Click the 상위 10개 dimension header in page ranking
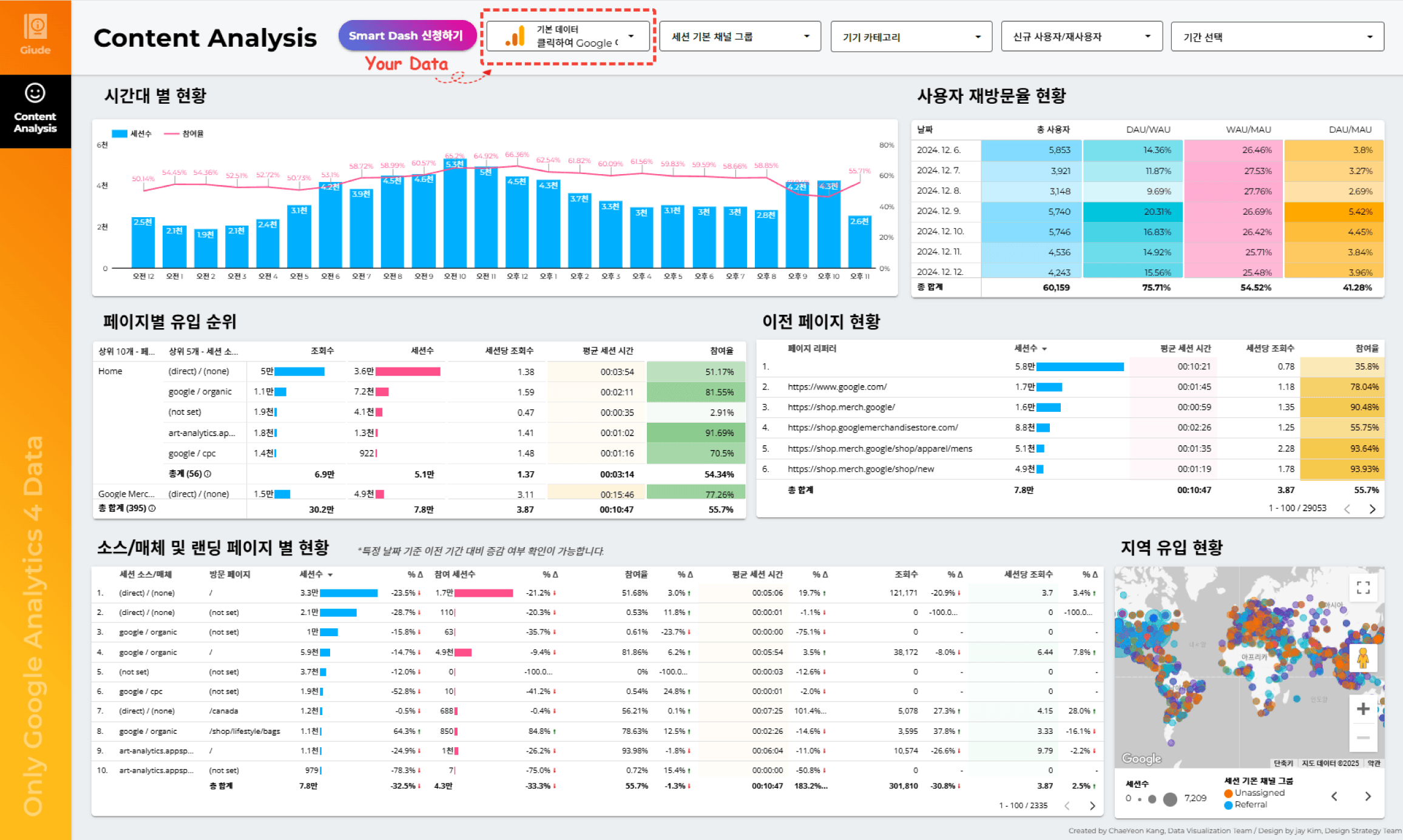This screenshot has height=840, width=1403. pyautogui.click(x=127, y=351)
